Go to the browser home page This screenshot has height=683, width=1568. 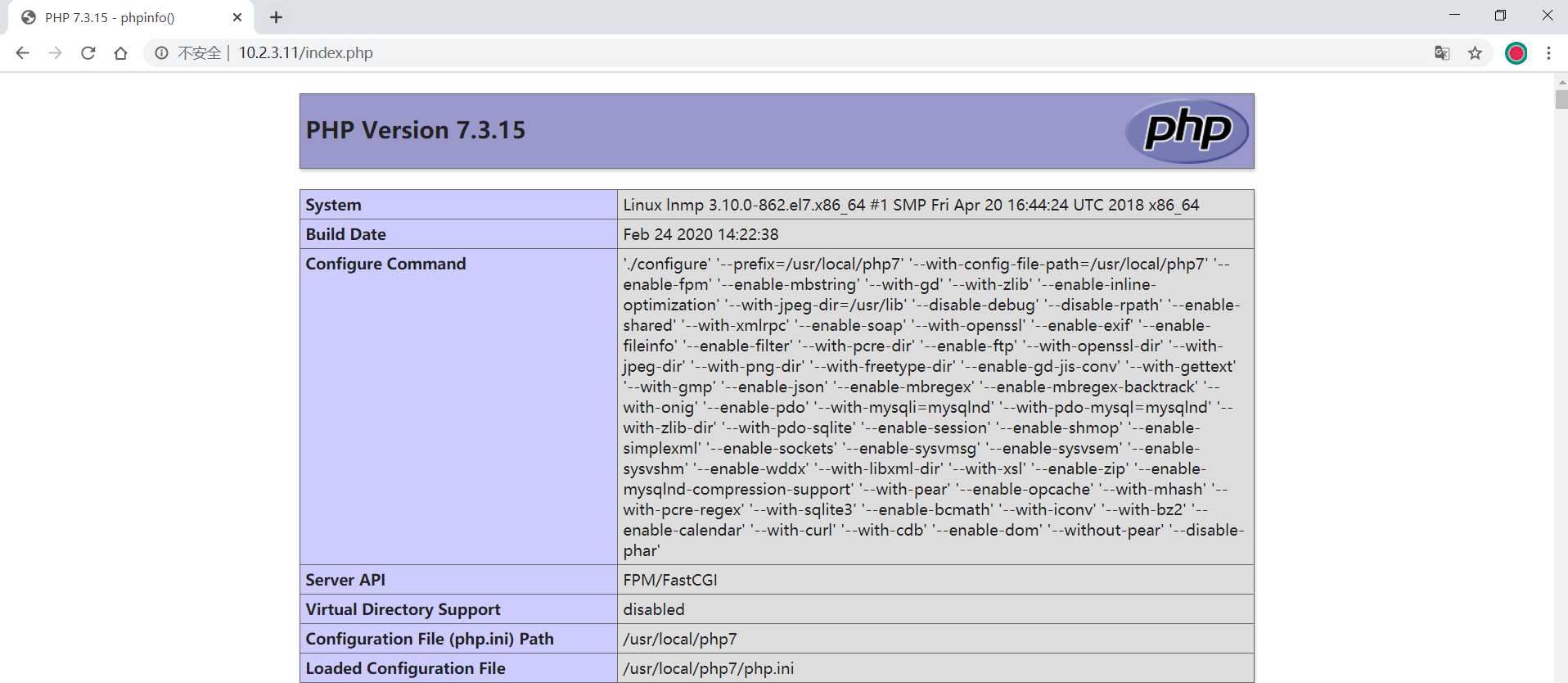tap(120, 53)
